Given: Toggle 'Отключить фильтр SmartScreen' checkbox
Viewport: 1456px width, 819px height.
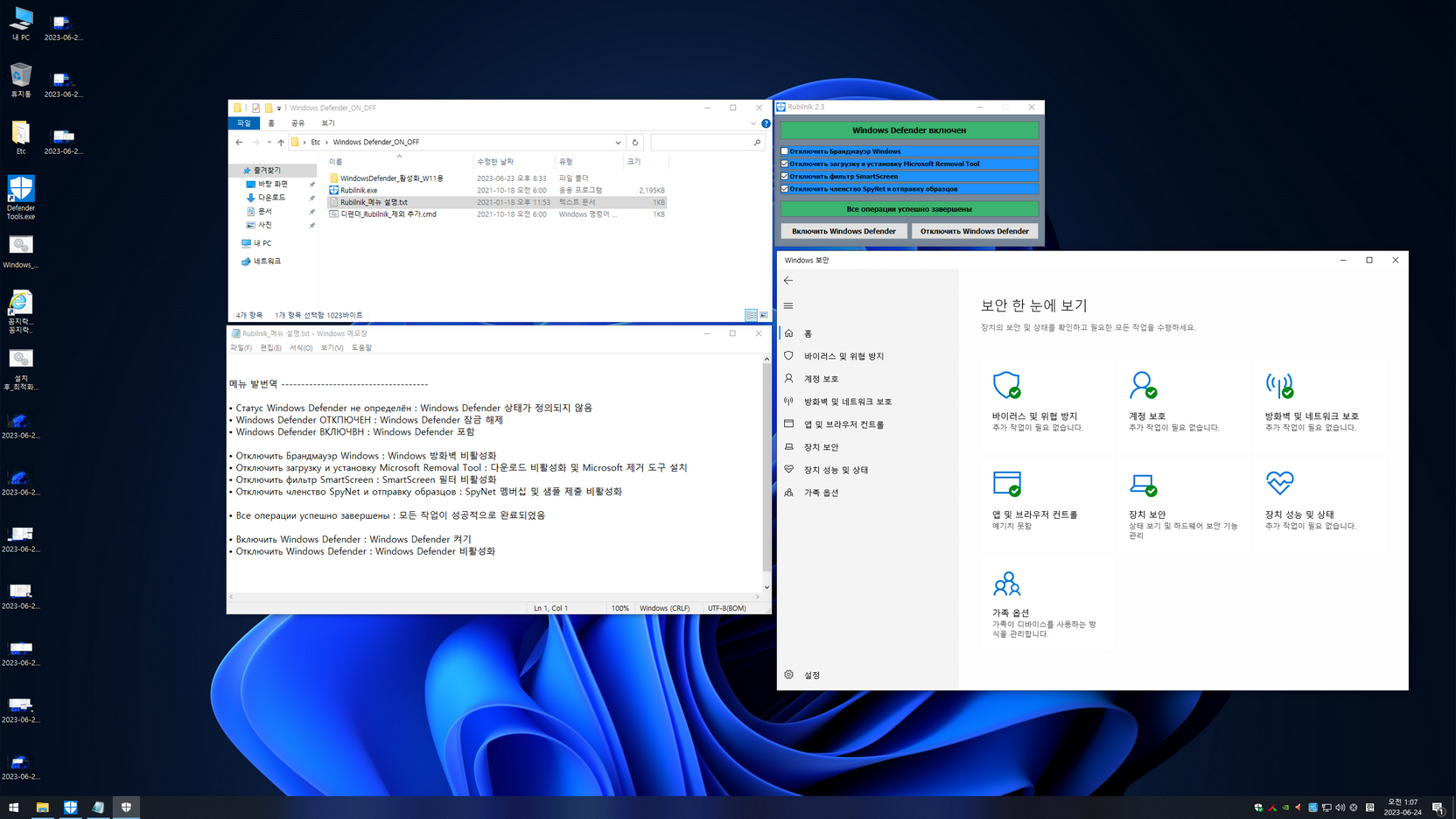Looking at the screenshot, I should 785,176.
